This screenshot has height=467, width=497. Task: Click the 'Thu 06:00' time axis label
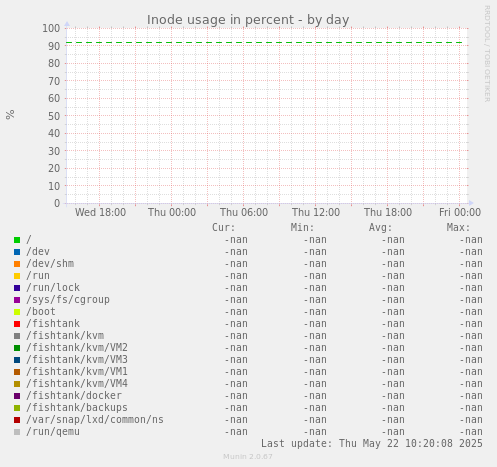pyautogui.click(x=244, y=212)
